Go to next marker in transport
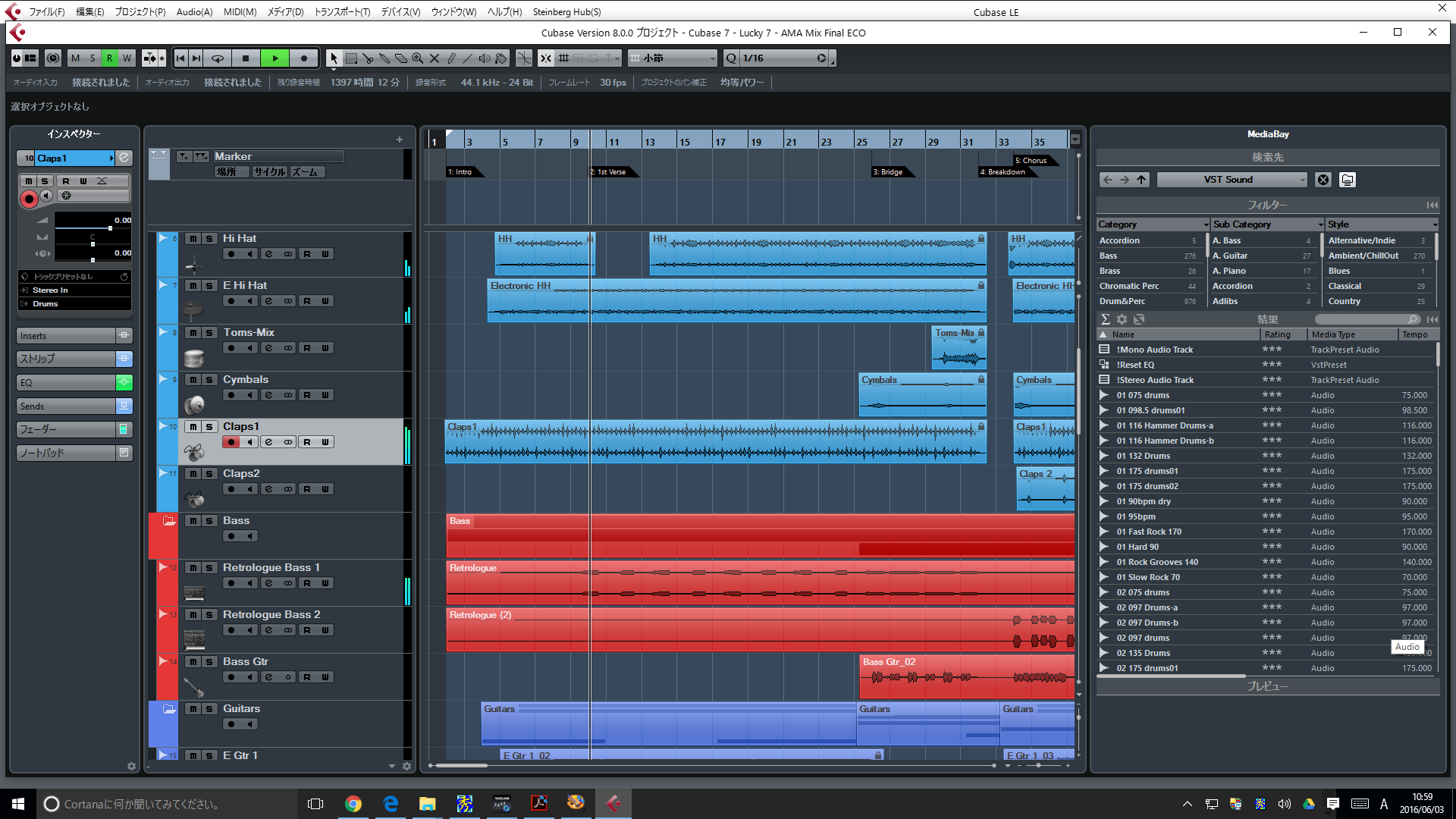Viewport: 1456px width, 819px height. point(196,58)
